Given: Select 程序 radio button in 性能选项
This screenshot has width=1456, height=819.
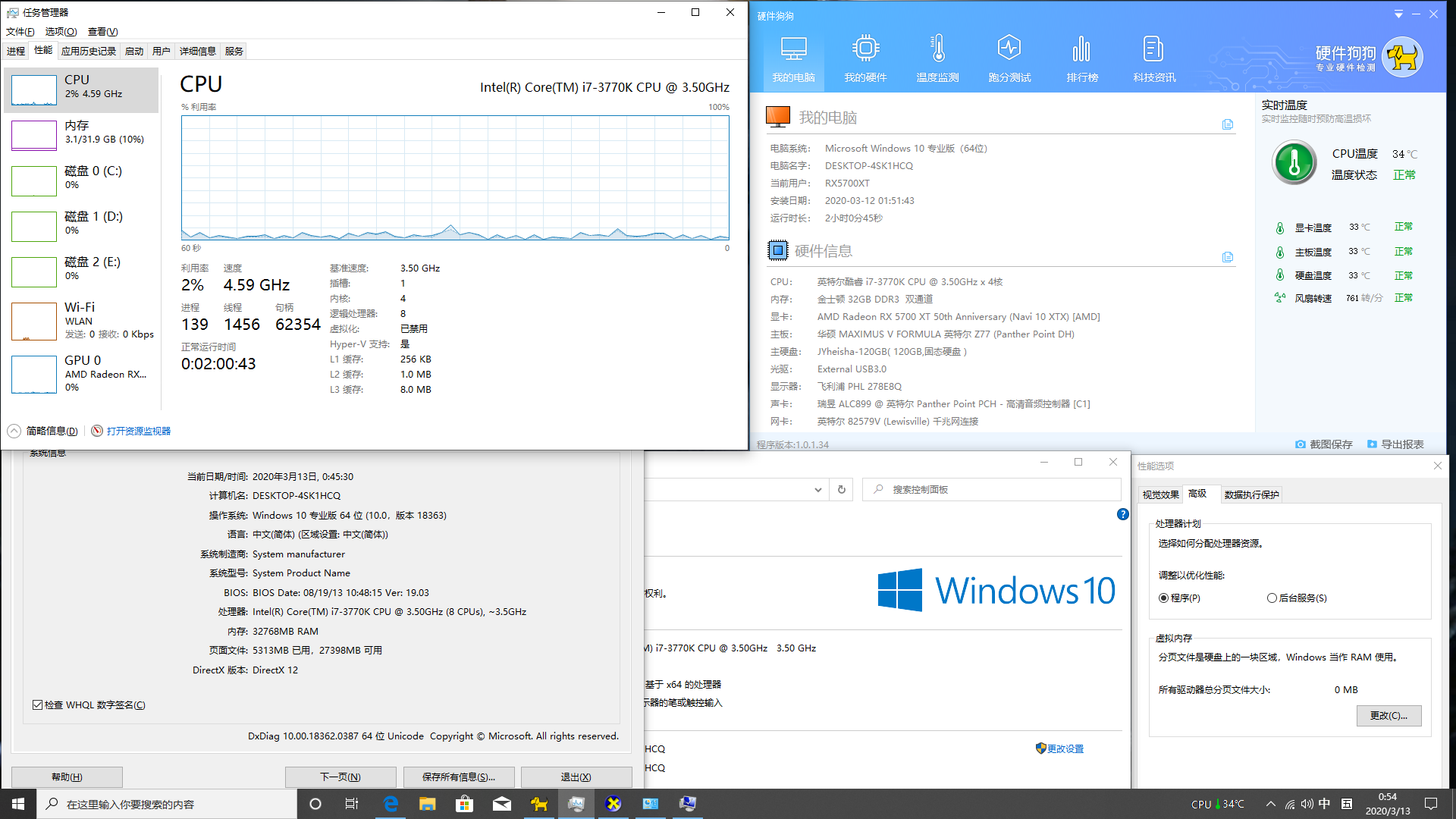Looking at the screenshot, I should coord(1163,598).
